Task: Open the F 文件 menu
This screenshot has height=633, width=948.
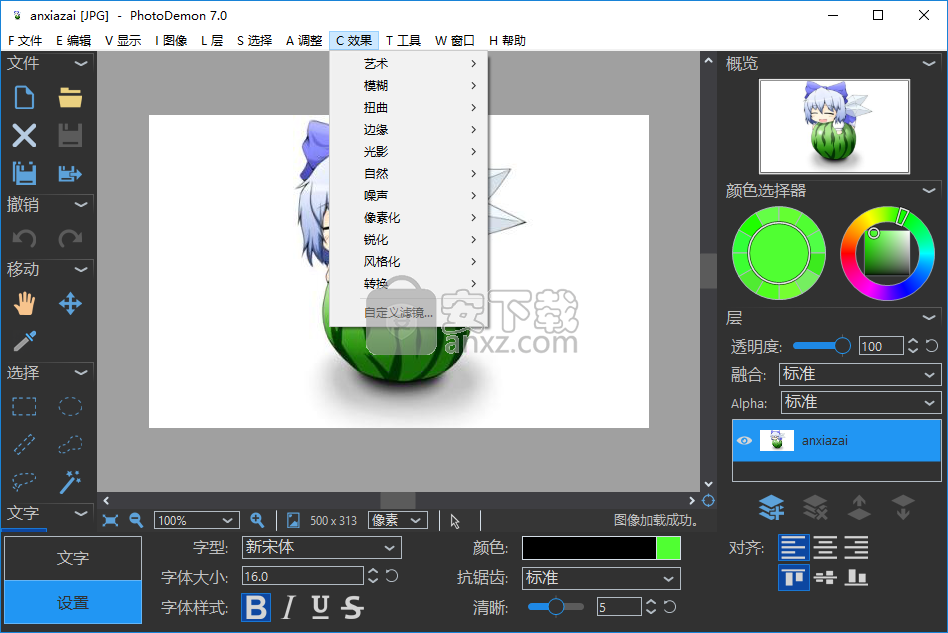Action: coord(25,41)
